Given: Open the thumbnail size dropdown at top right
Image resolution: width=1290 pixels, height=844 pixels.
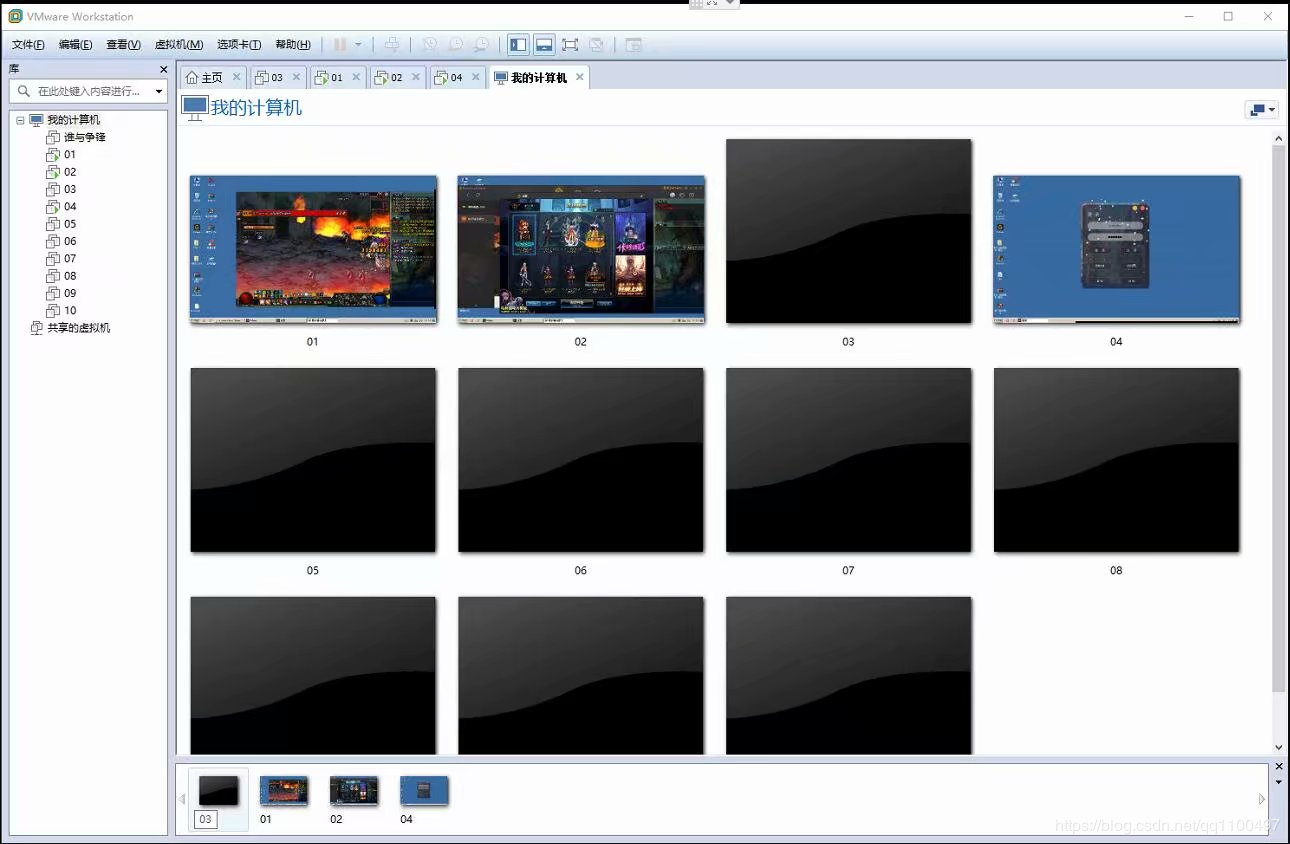Looking at the screenshot, I should click(x=1262, y=110).
